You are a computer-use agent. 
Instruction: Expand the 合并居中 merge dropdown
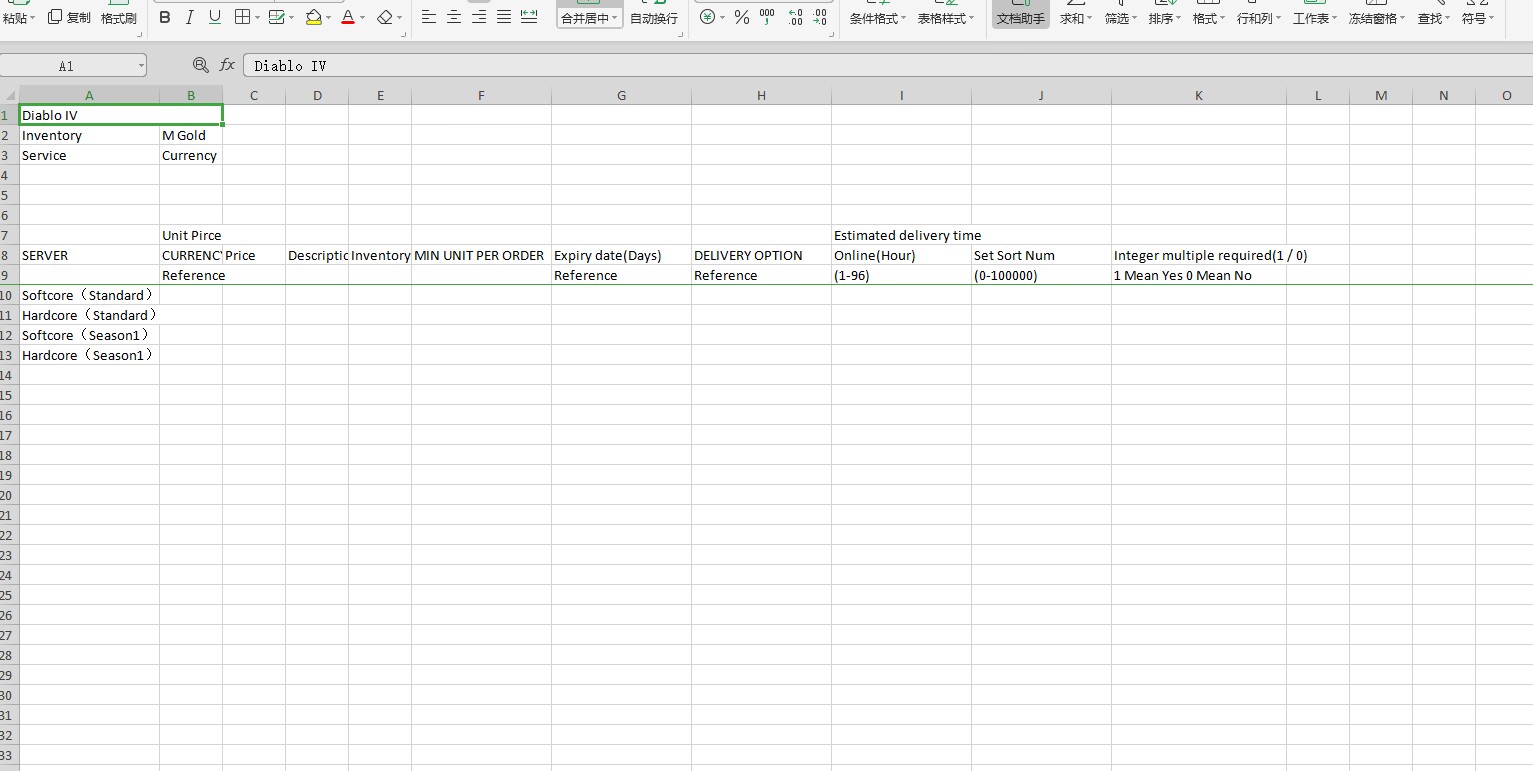pos(614,18)
